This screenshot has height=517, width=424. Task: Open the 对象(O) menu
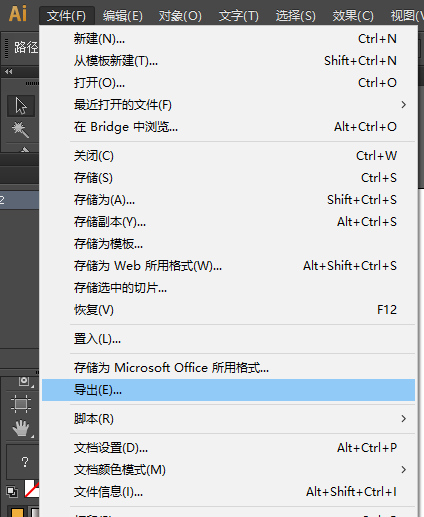(x=180, y=16)
